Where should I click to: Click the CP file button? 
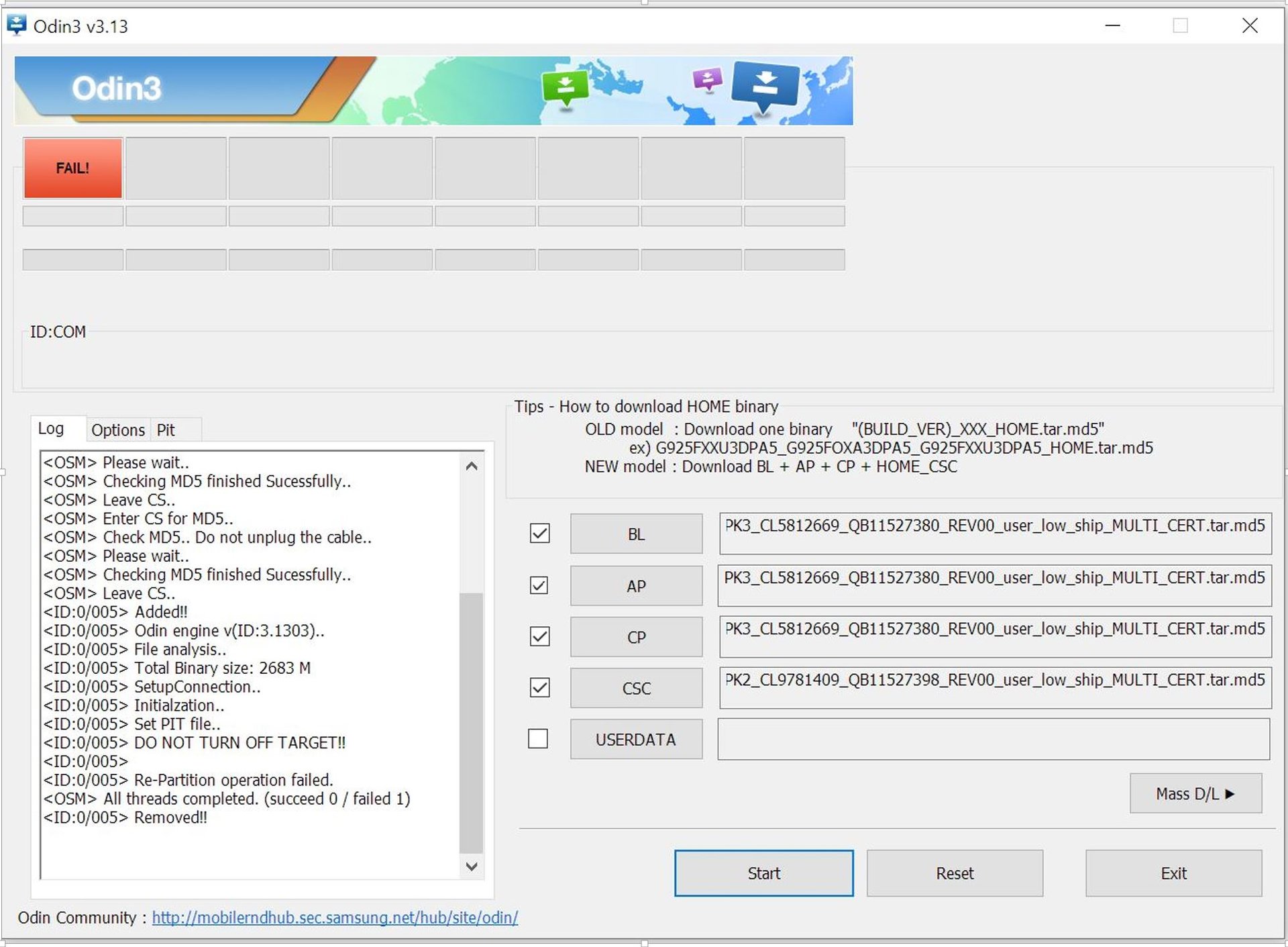pyautogui.click(x=636, y=637)
